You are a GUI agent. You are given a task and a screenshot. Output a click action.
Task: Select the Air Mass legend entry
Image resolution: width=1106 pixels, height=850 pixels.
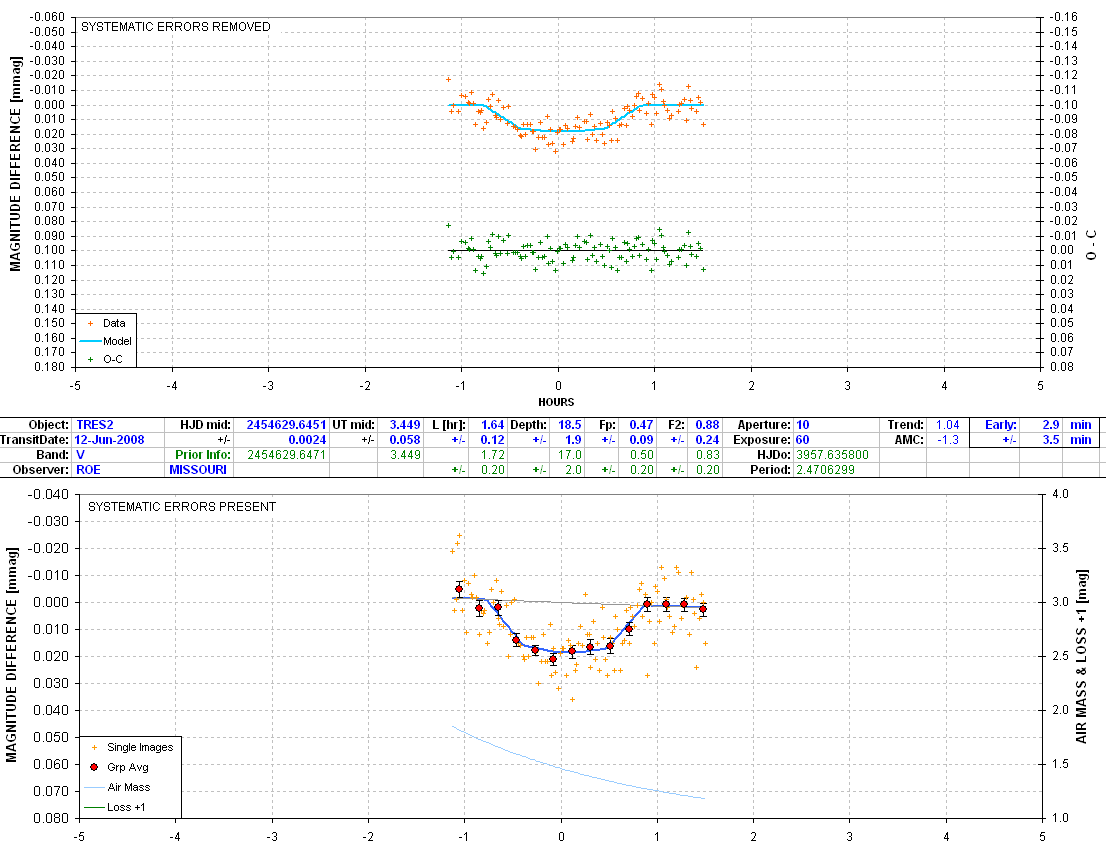click(118, 787)
